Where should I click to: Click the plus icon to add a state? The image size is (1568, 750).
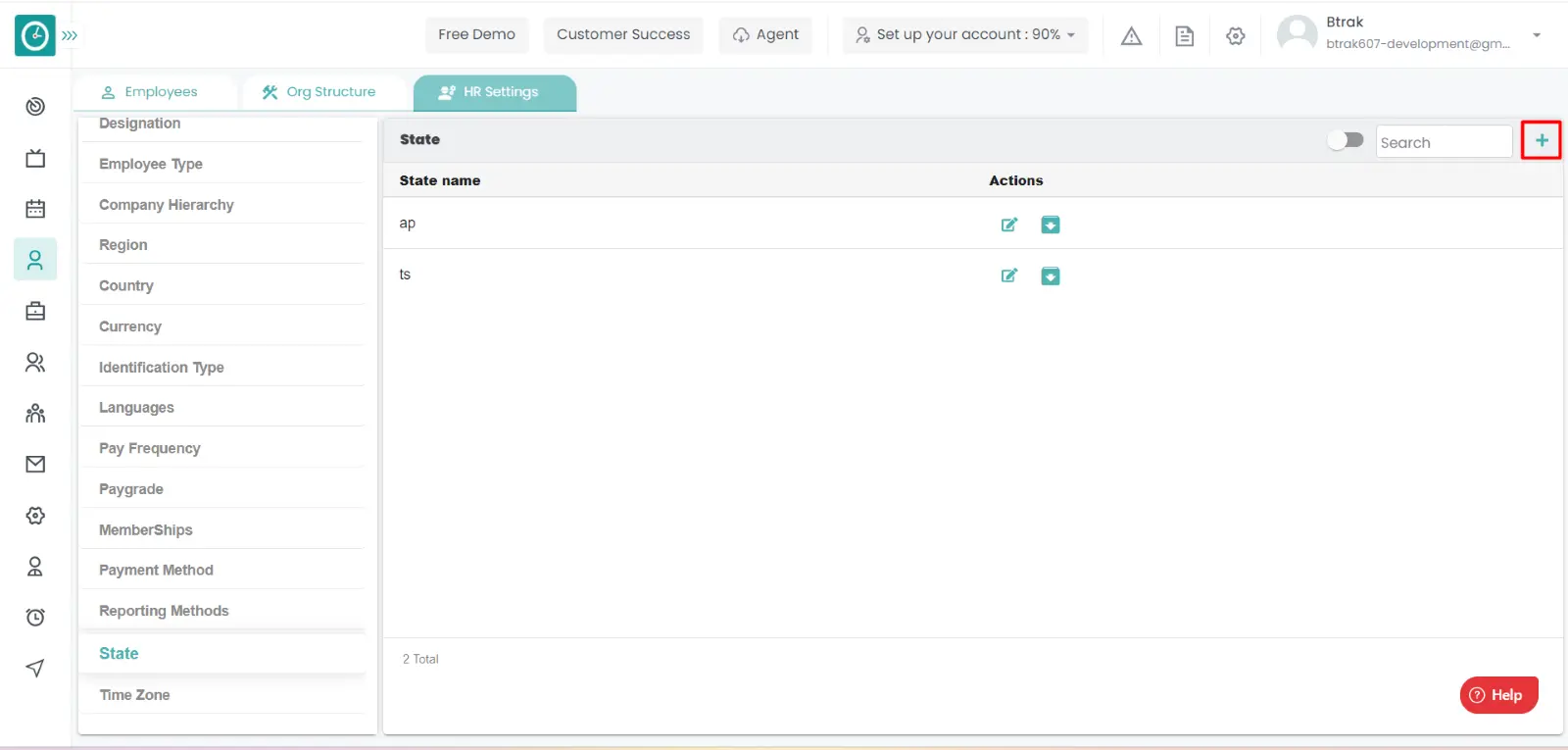pos(1542,140)
